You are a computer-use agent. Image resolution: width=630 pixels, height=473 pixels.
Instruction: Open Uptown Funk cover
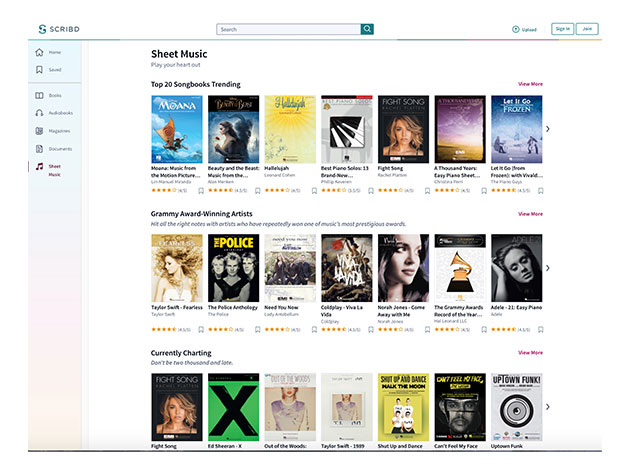tap(517, 407)
